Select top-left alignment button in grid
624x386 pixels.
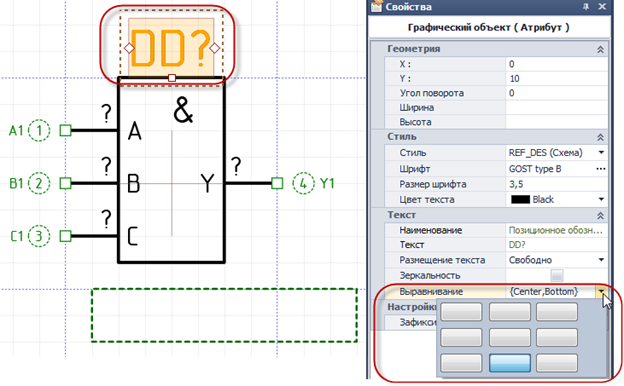461,312
